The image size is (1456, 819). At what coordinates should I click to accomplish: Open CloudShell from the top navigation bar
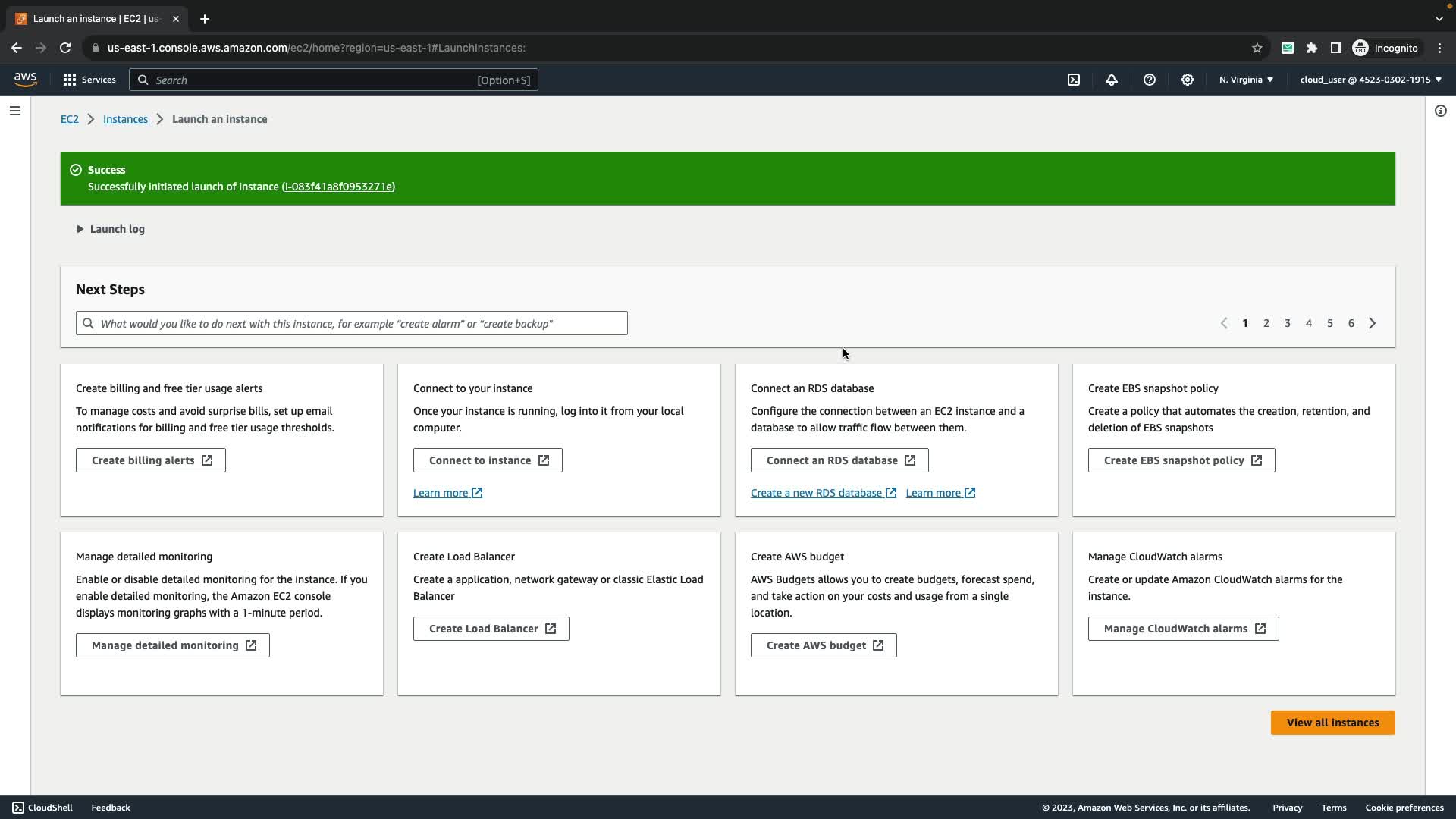(1074, 80)
